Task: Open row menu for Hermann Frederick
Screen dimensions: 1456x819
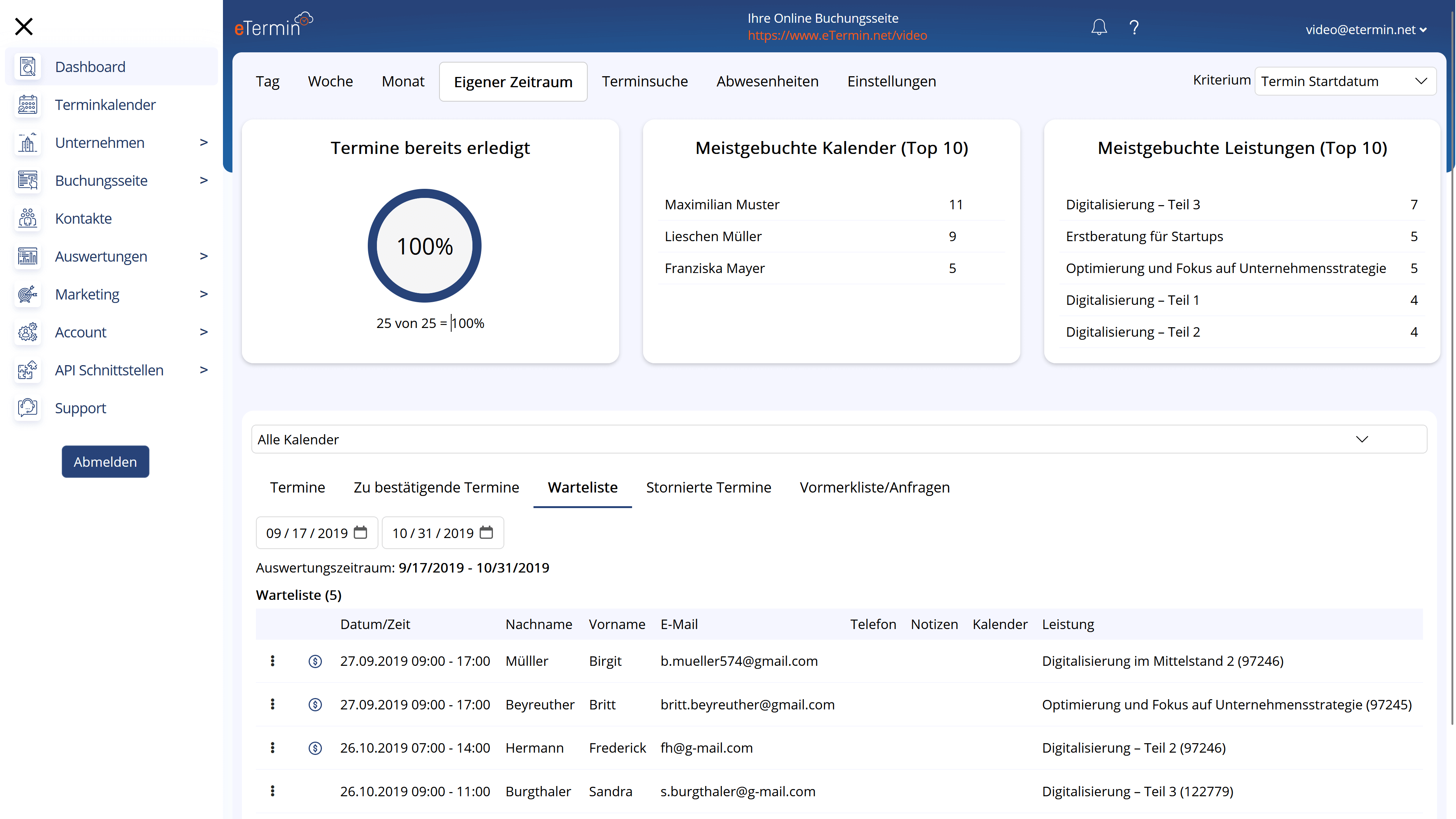Action: [273, 747]
